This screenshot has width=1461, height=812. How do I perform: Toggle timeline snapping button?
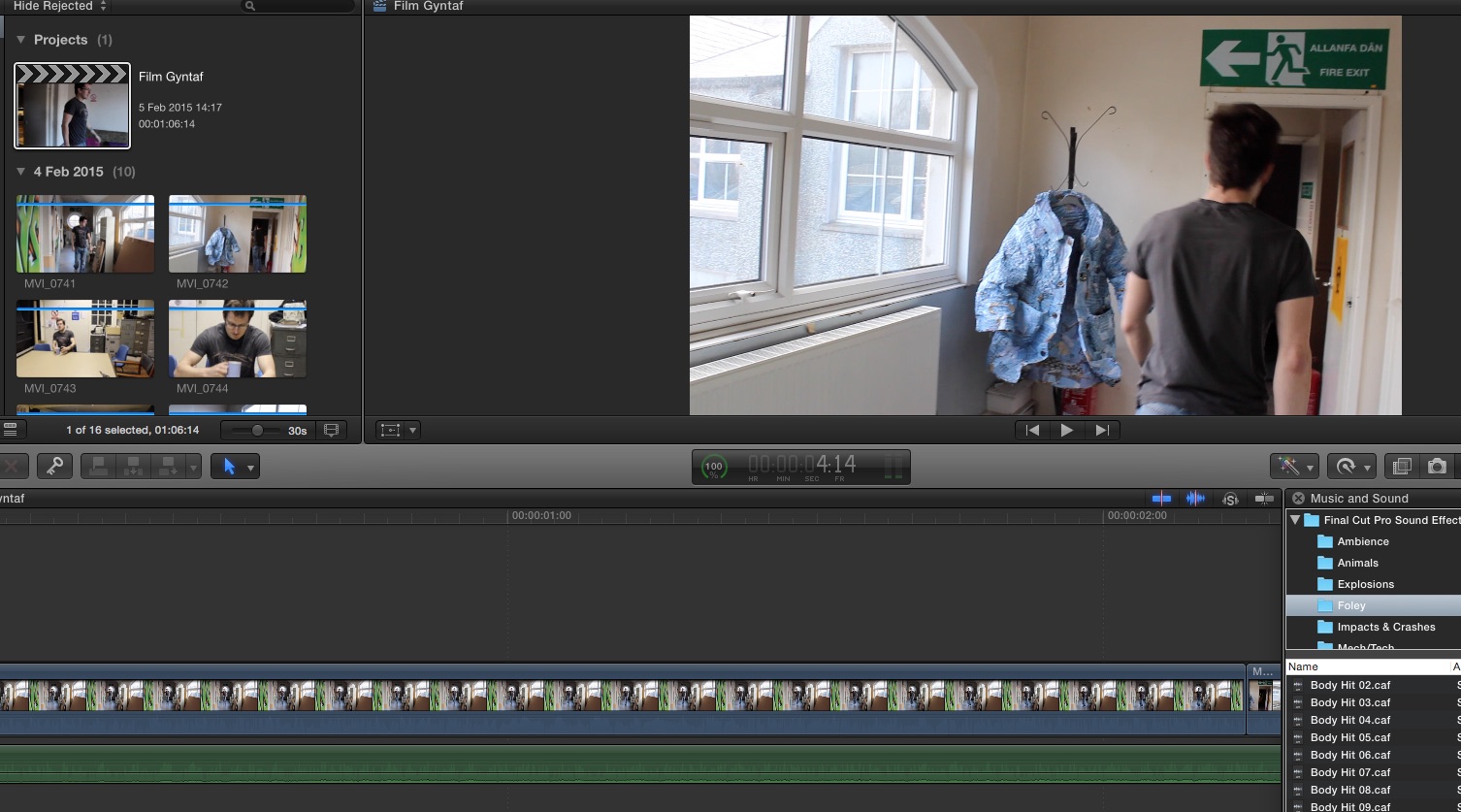pos(1263,499)
